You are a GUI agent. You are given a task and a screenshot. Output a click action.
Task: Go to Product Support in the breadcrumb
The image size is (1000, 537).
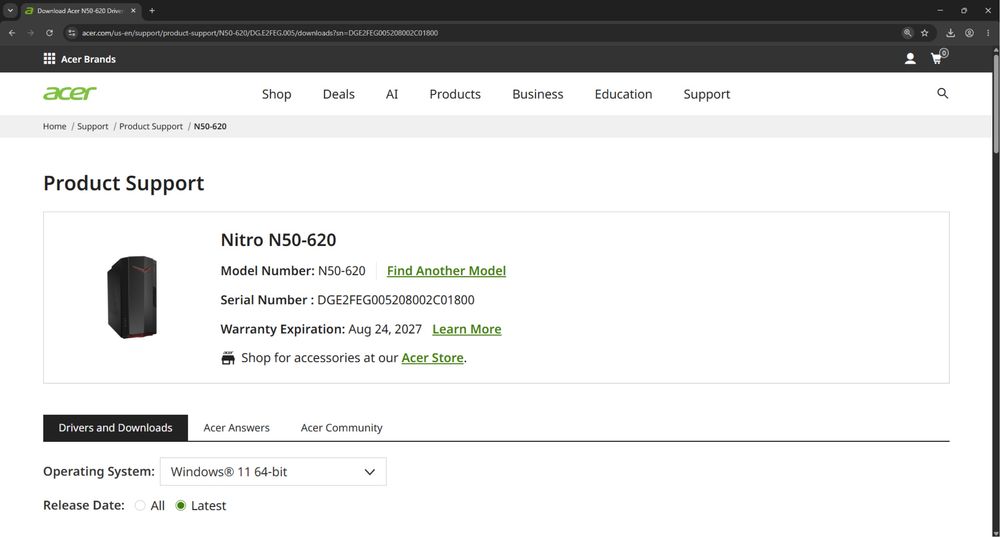[x=151, y=126]
